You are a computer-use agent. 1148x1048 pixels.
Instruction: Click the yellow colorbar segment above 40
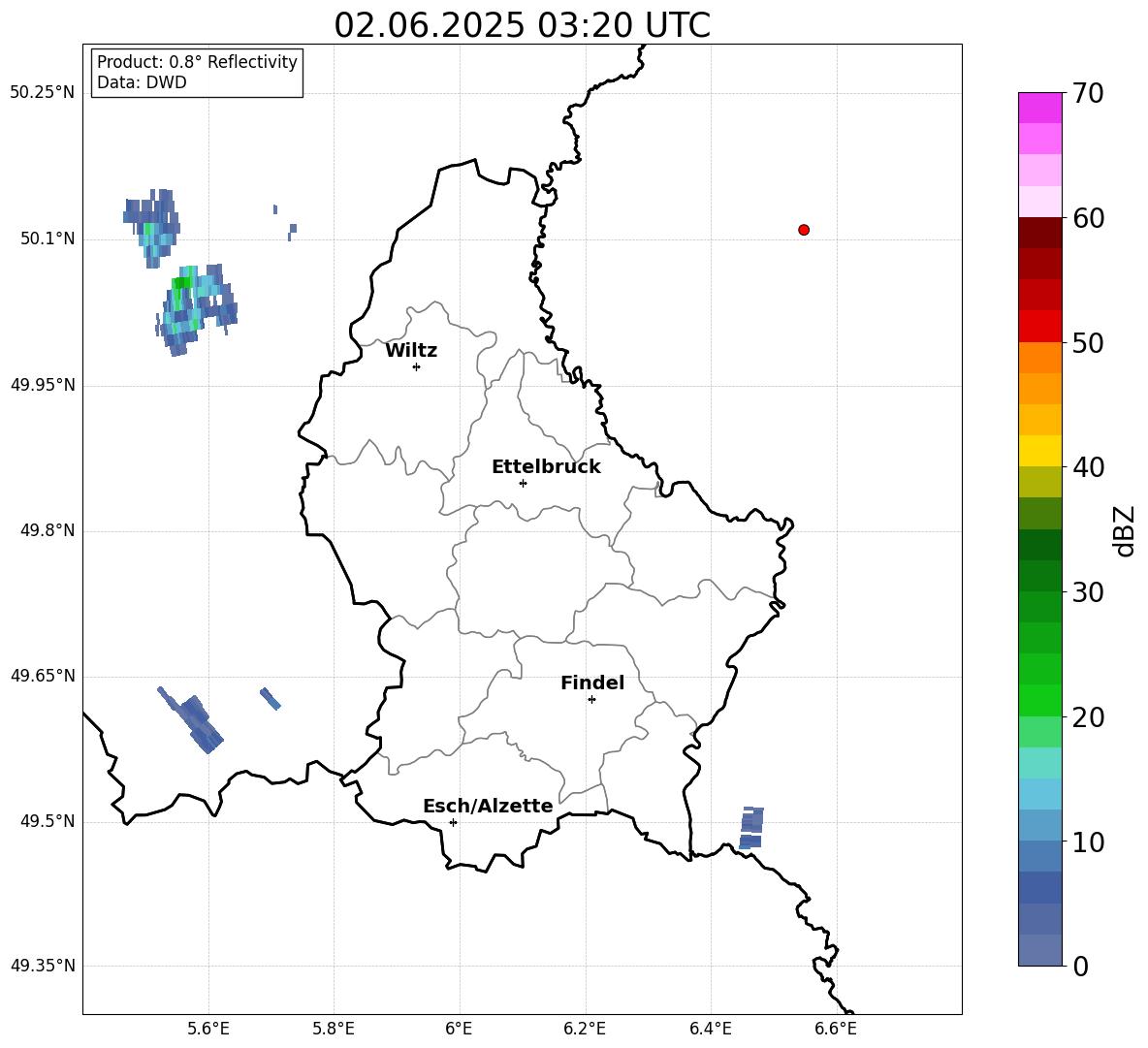1039,451
